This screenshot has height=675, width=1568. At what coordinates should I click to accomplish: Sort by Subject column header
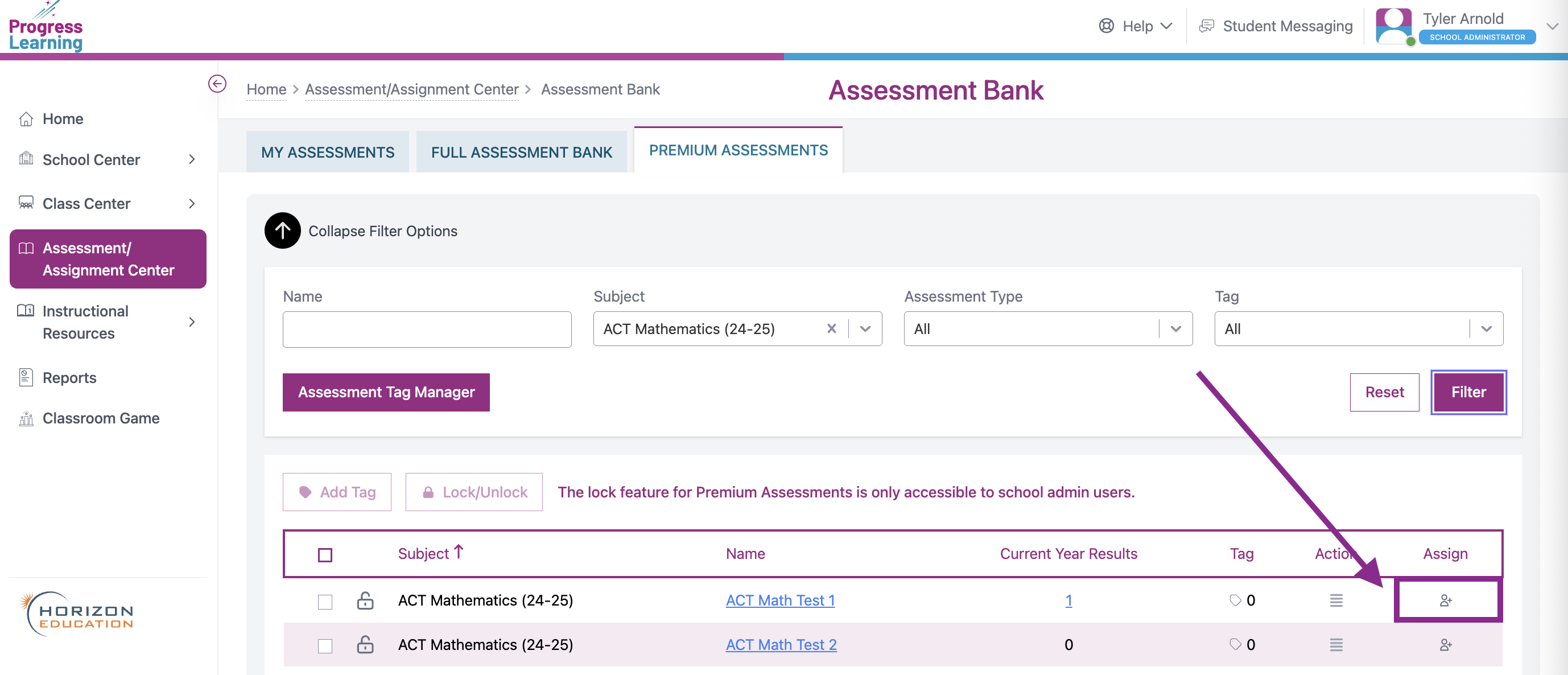pos(430,553)
